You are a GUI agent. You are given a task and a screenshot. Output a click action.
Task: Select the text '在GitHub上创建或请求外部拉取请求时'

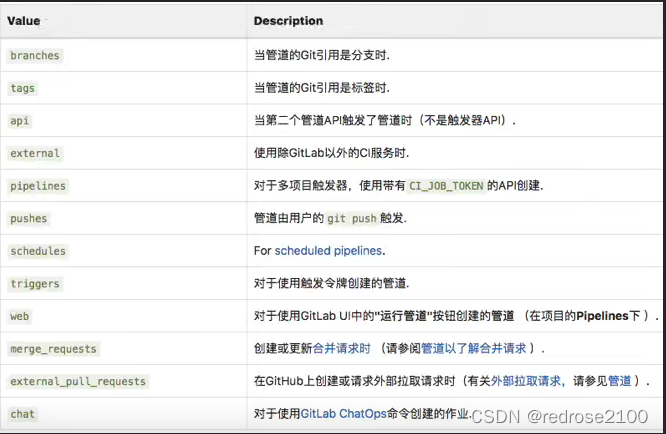click(x=355, y=381)
